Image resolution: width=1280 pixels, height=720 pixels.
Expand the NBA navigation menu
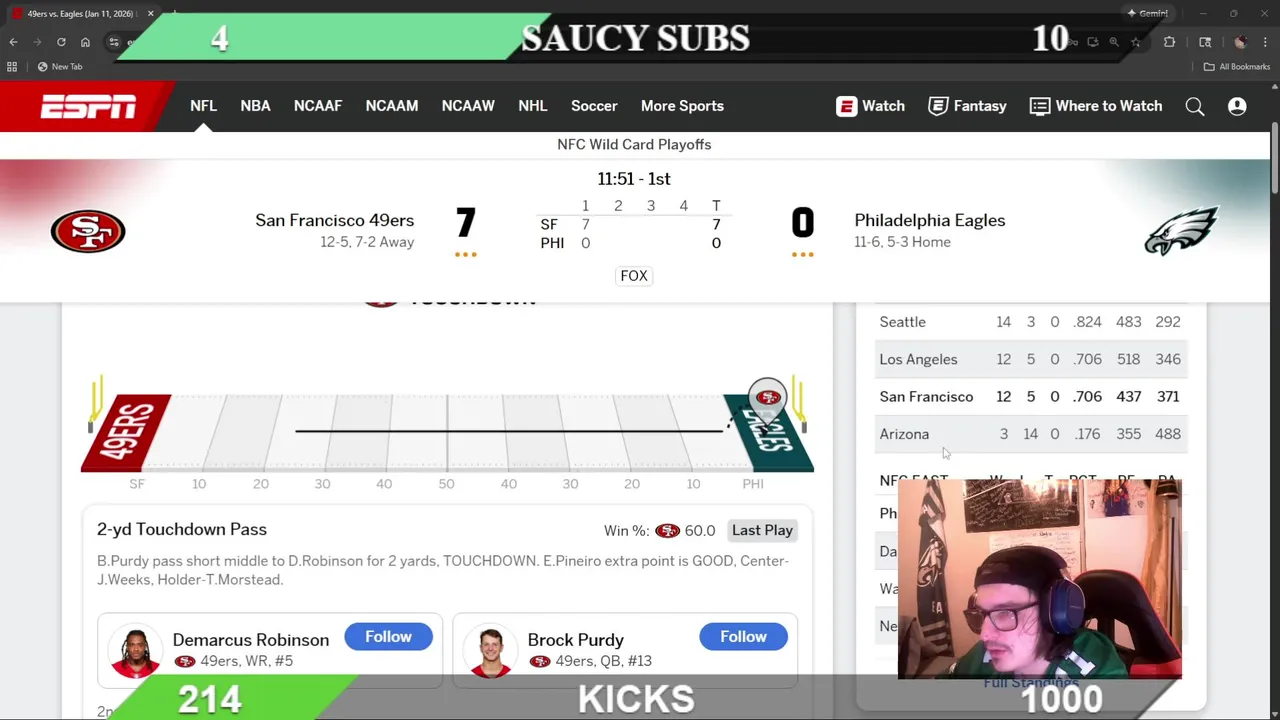click(x=255, y=106)
